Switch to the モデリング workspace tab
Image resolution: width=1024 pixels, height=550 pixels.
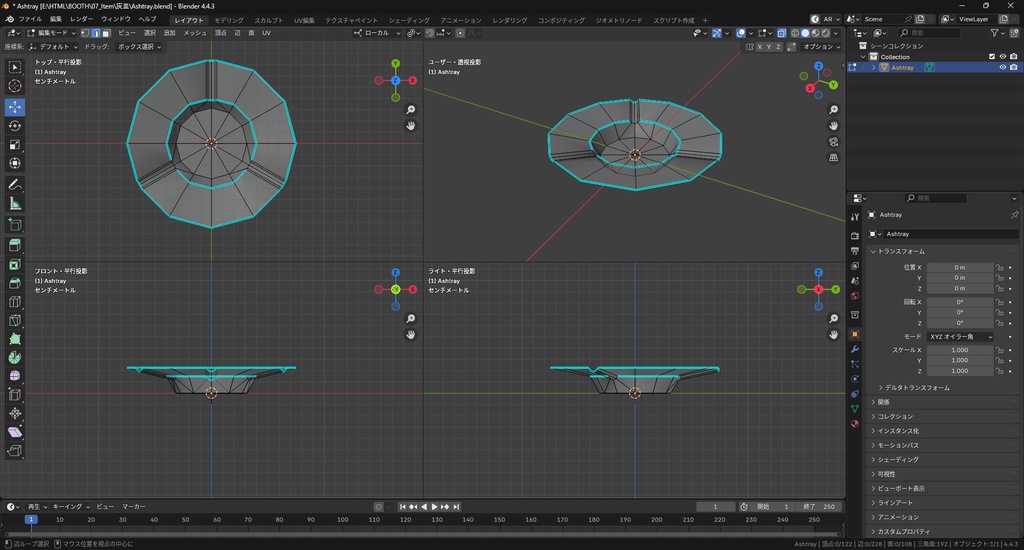coord(229,20)
